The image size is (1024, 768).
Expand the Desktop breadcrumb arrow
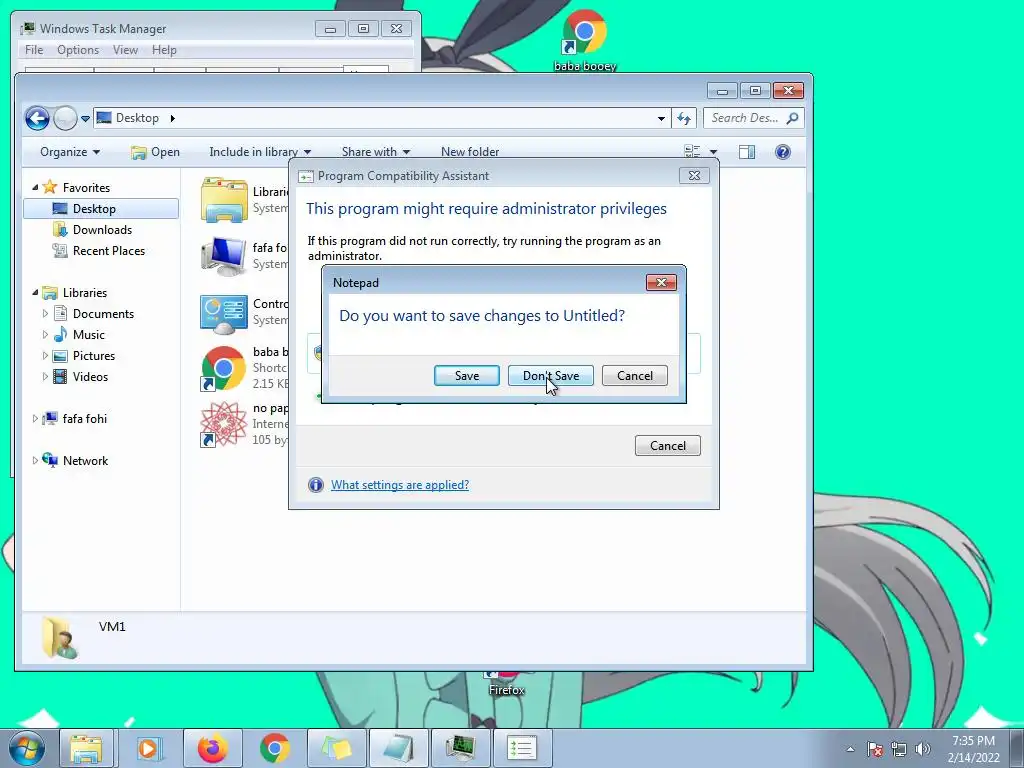pyautogui.click(x=172, y=118)
